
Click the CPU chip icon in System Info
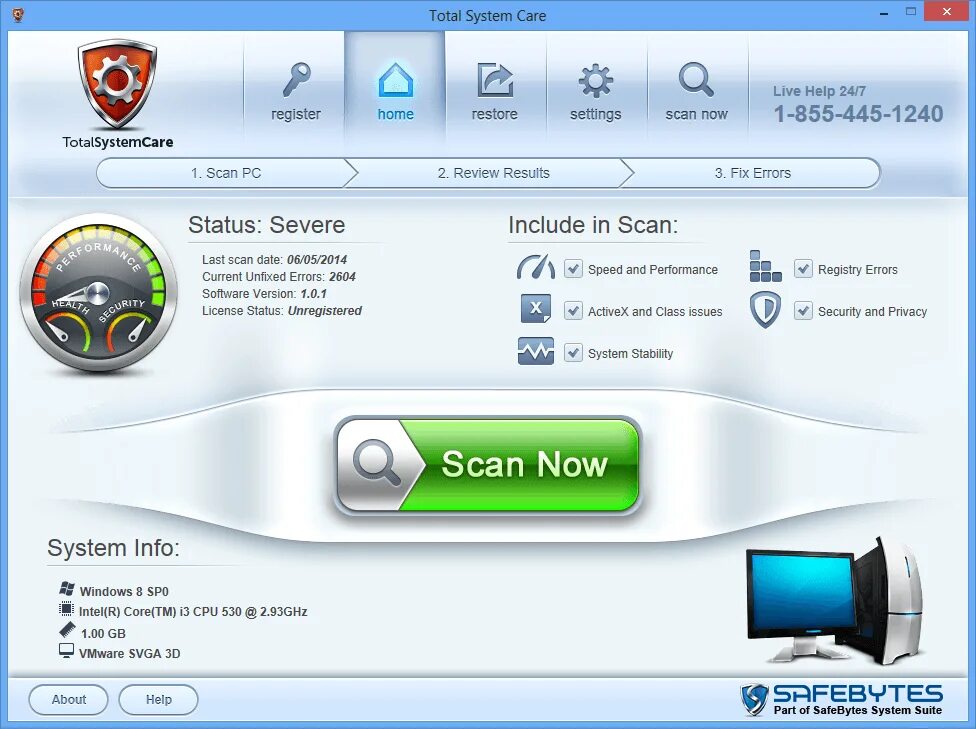tap(66, 609)
